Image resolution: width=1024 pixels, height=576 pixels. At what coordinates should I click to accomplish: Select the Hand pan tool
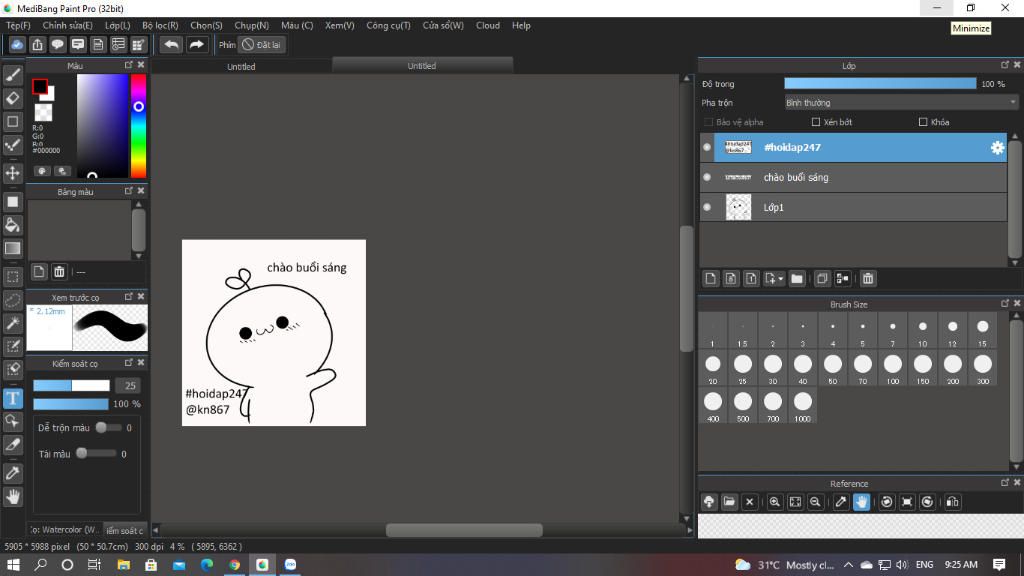tap(12, 496)
